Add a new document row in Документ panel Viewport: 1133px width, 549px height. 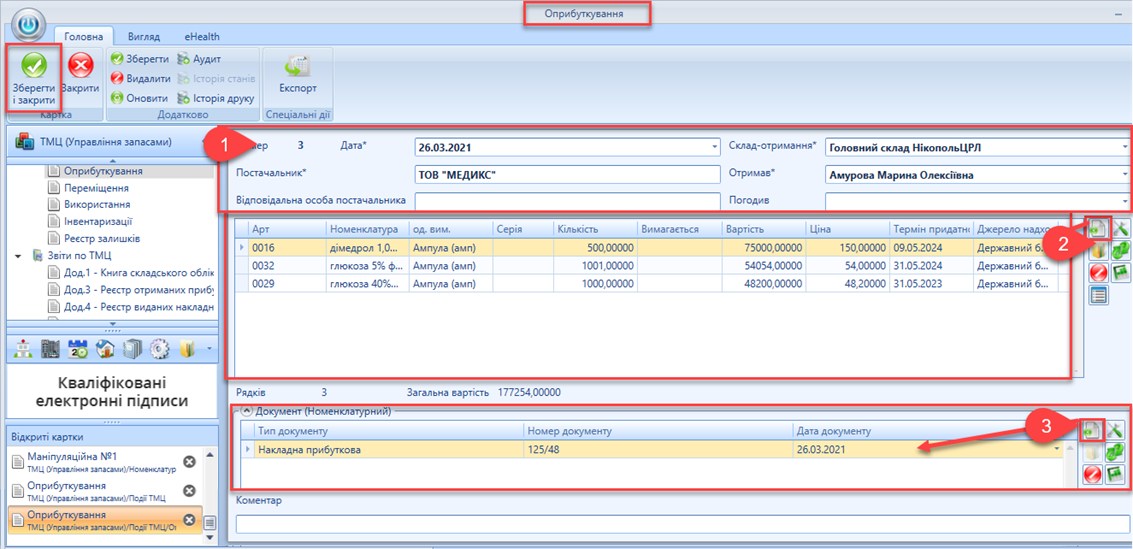(1090, 431)
